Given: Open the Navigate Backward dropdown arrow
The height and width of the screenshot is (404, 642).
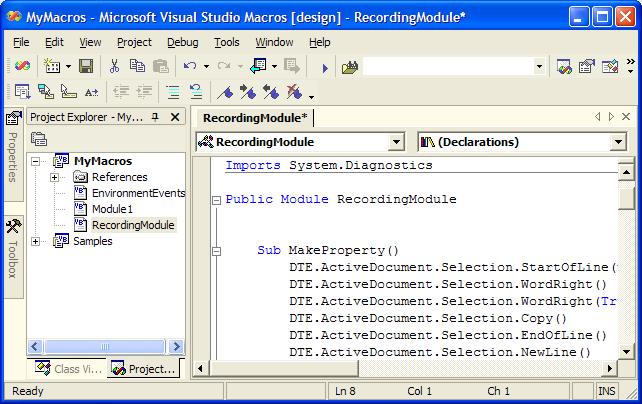Looking at the screenshot, I should pos(274,66).
